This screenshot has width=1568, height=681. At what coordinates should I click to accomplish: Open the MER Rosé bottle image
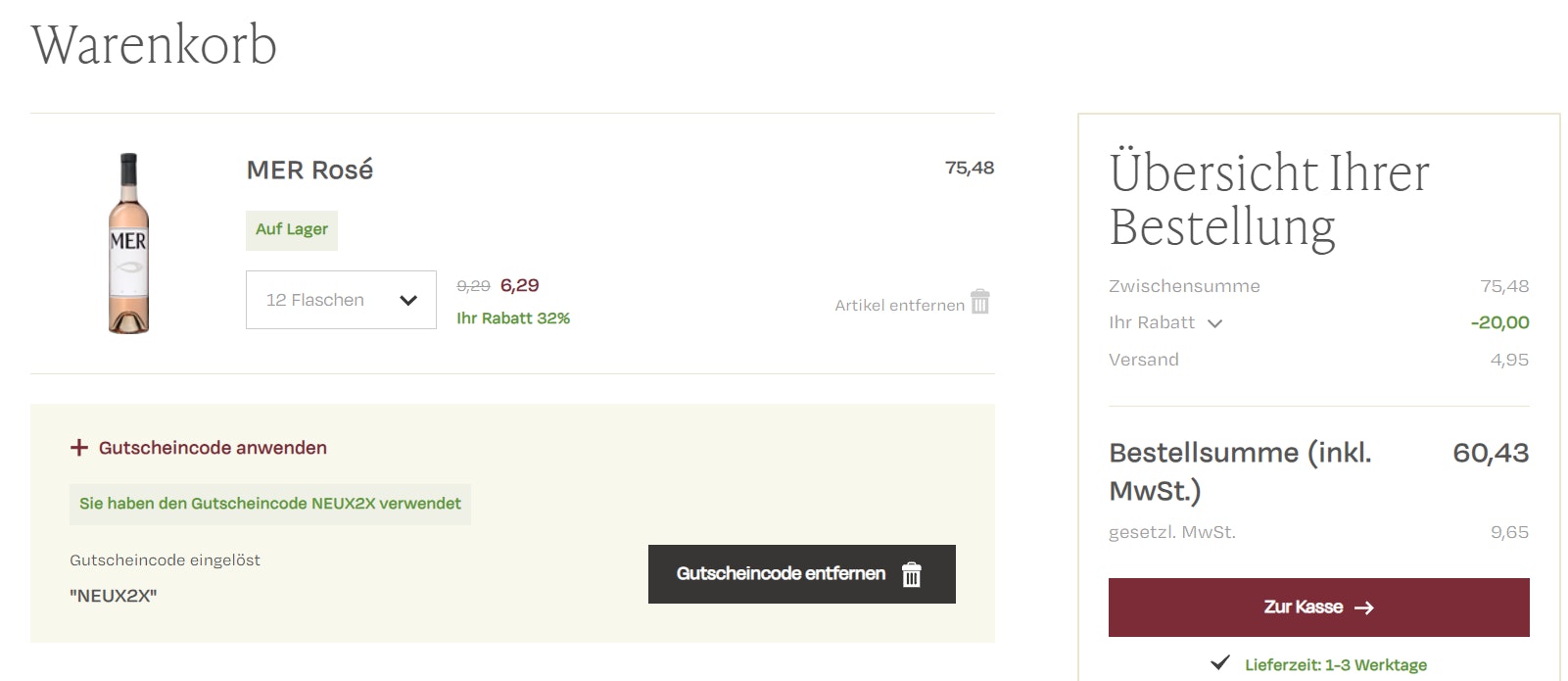coord(128,243)
